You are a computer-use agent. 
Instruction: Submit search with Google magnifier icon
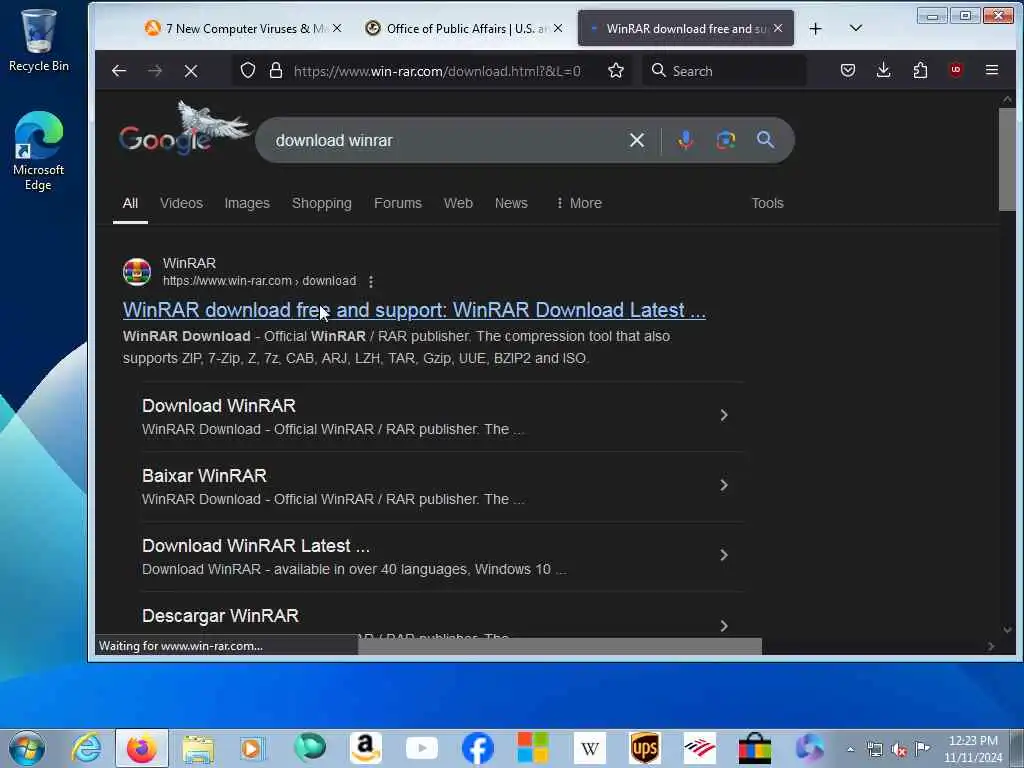pyautogui.click(x=765, y=139)
